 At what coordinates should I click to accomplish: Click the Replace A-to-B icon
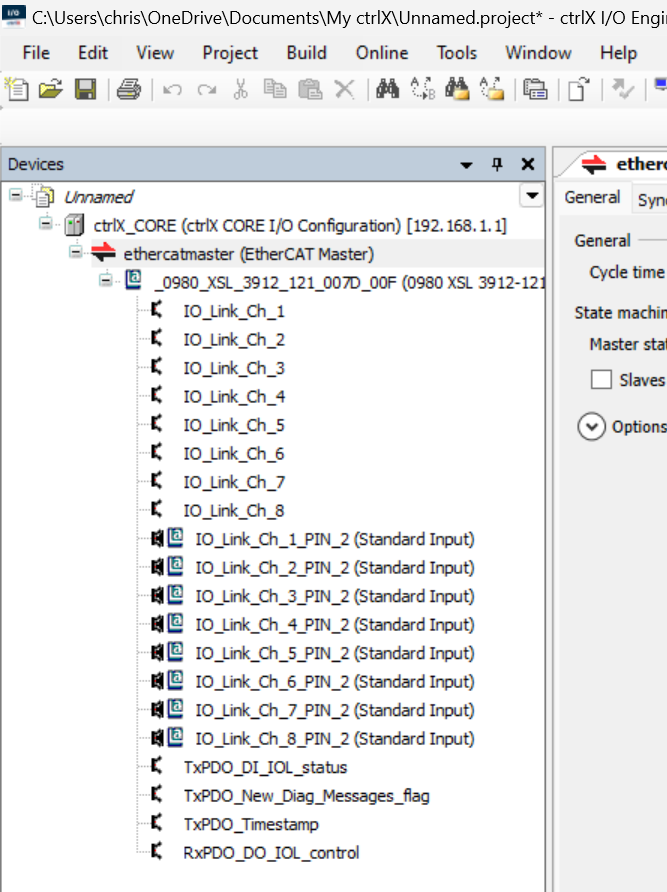pos(423,89)
